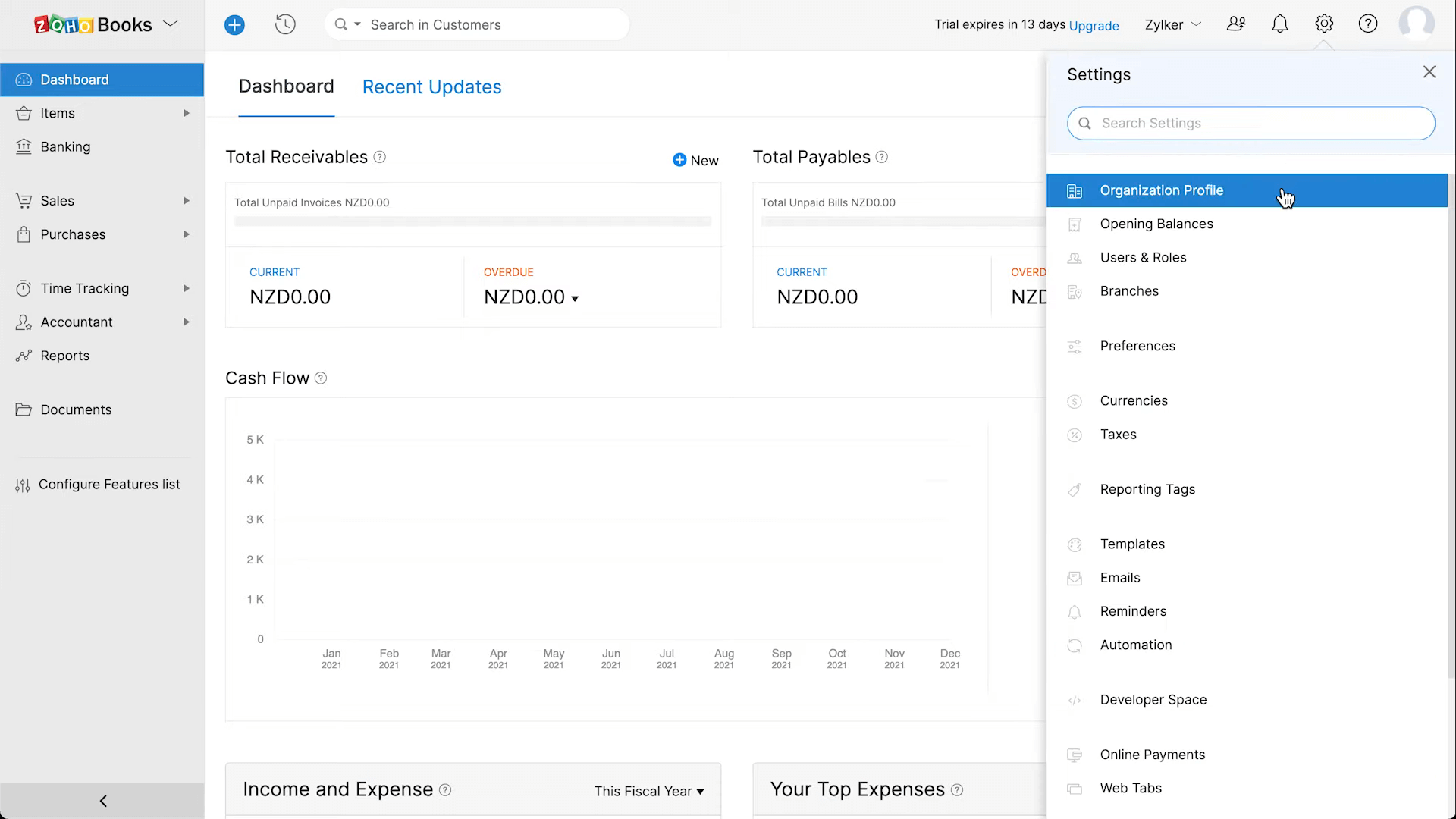Click the Upgrade trial link

point(1093,24)
